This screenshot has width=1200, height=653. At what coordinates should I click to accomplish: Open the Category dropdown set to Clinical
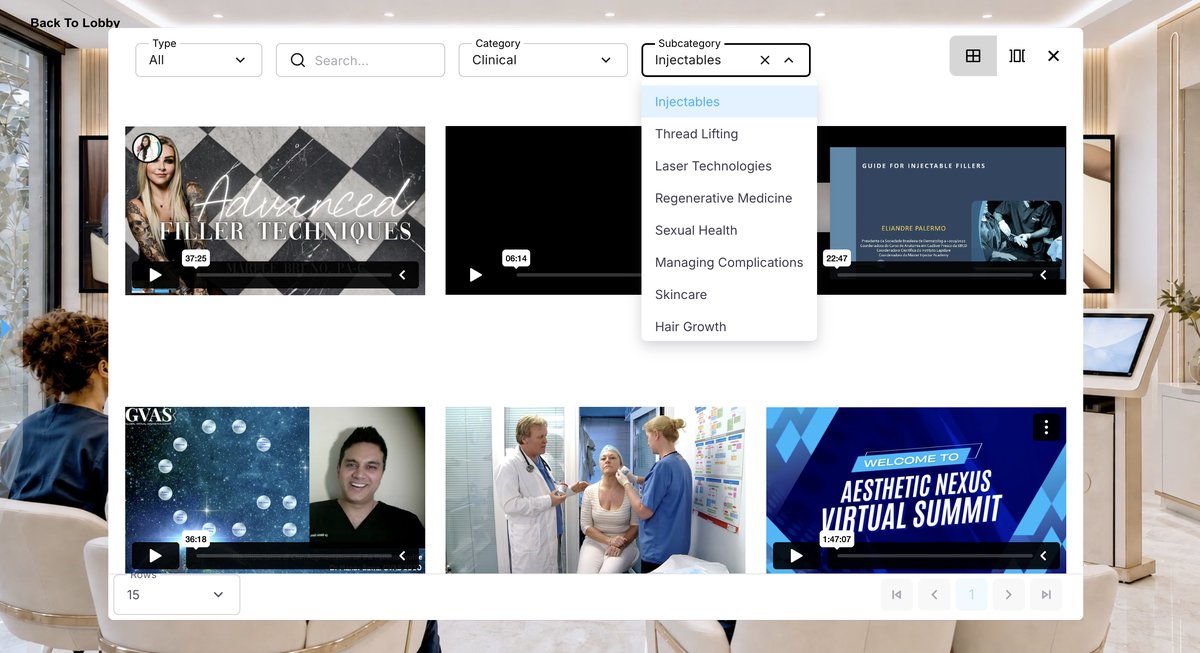pyautogui.click(x=543, y=60)
